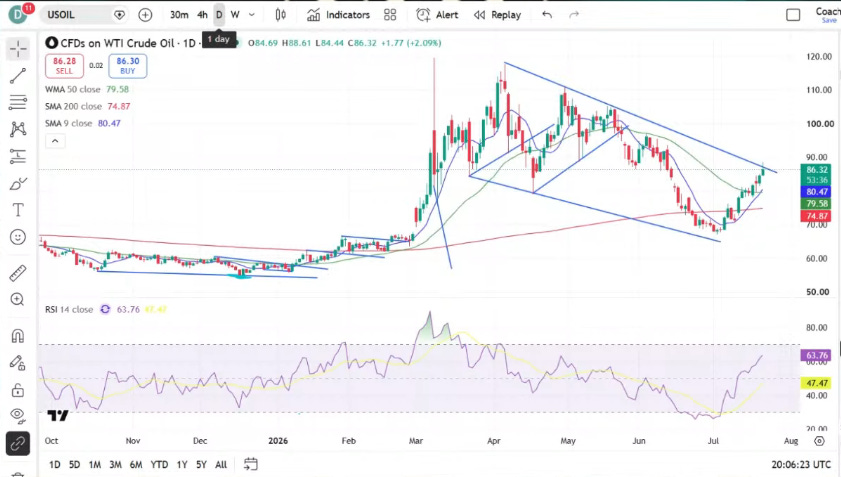Select the trend line drawing tool

(x=18, y=76)
